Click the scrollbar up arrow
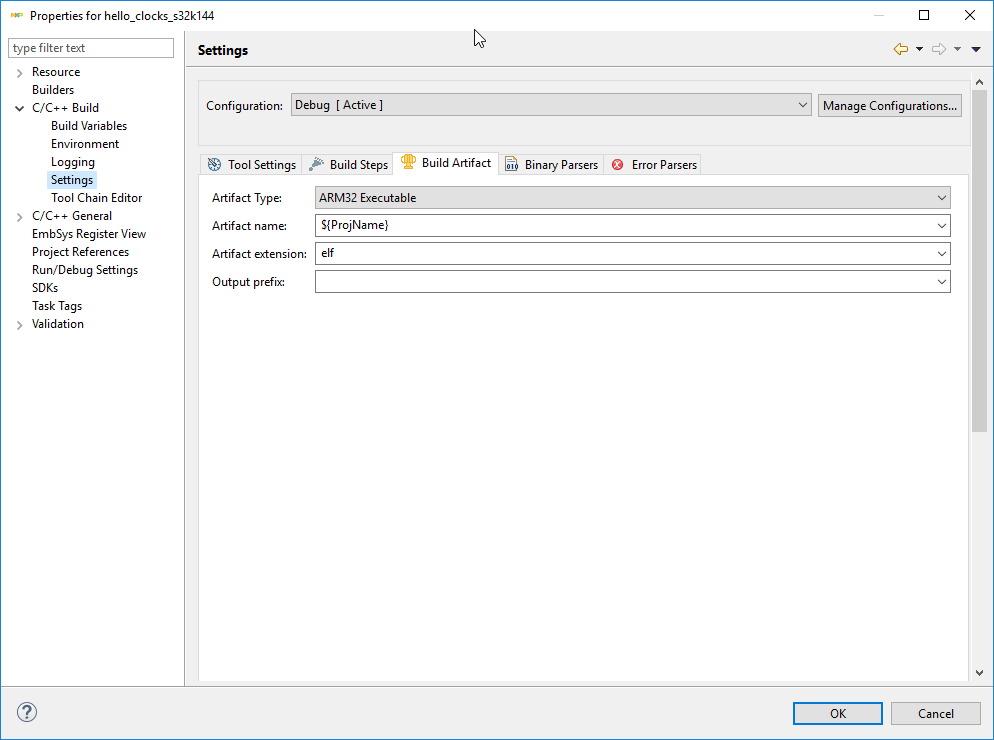 coord(979,82)
